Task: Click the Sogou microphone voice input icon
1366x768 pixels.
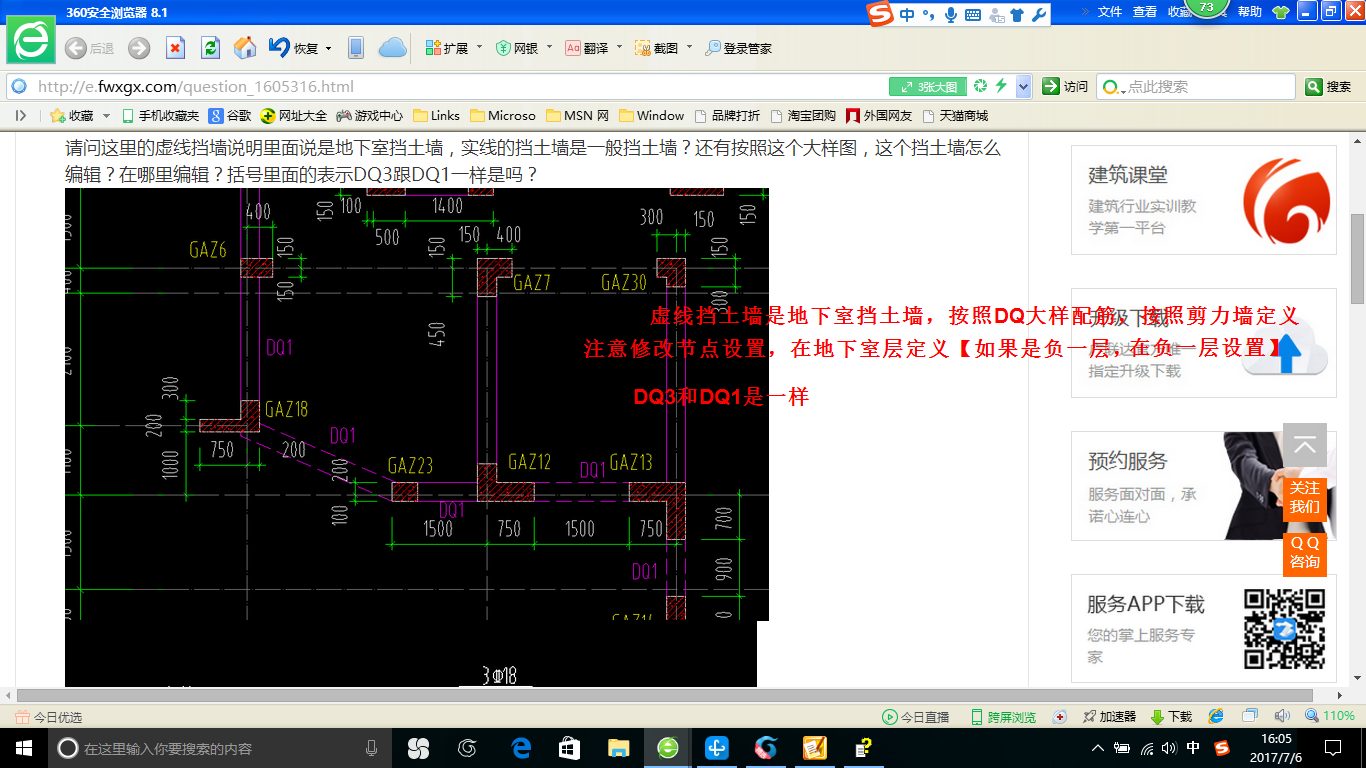Action: click(x=950, y=15)
